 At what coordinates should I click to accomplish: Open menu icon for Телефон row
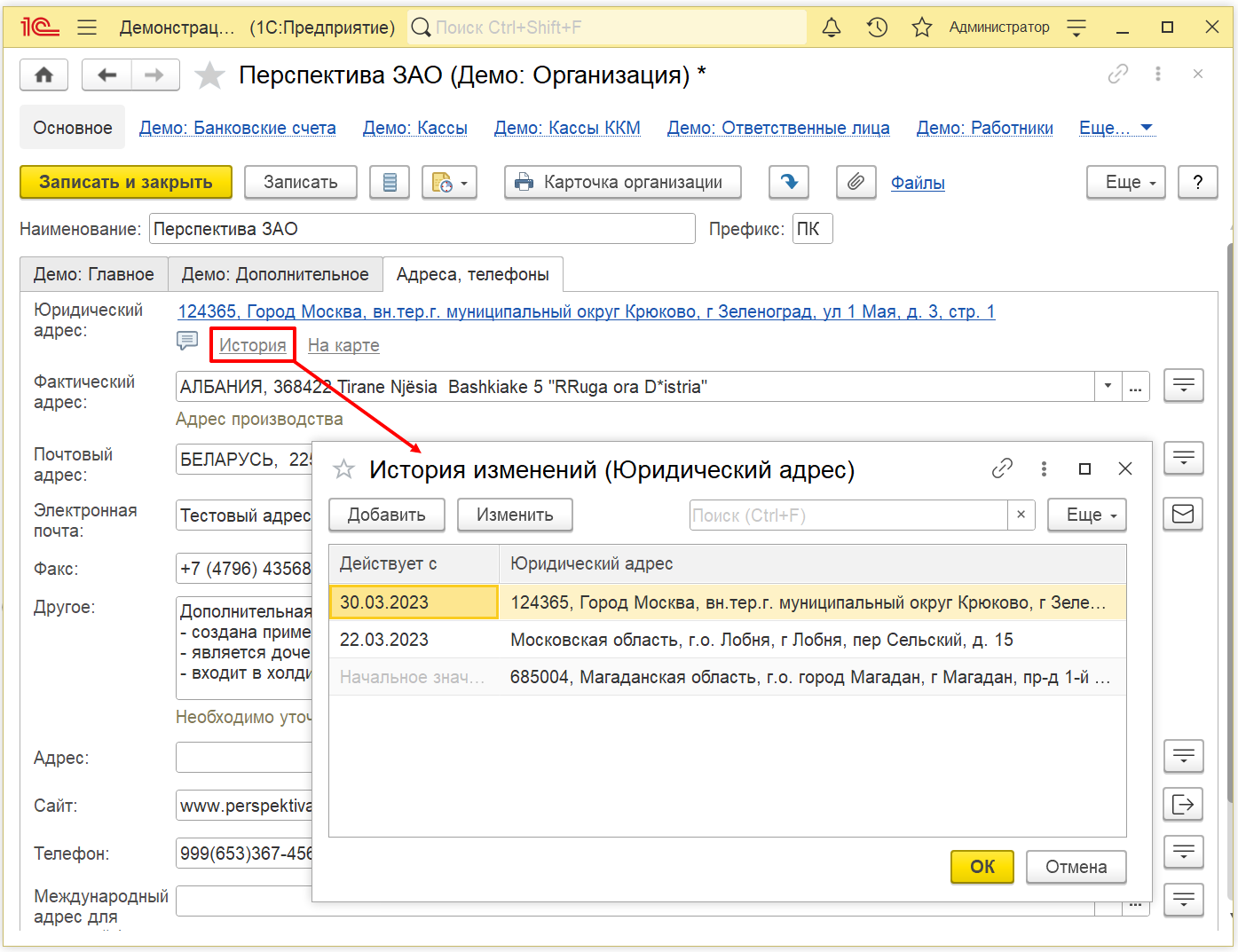[1184, 852]
